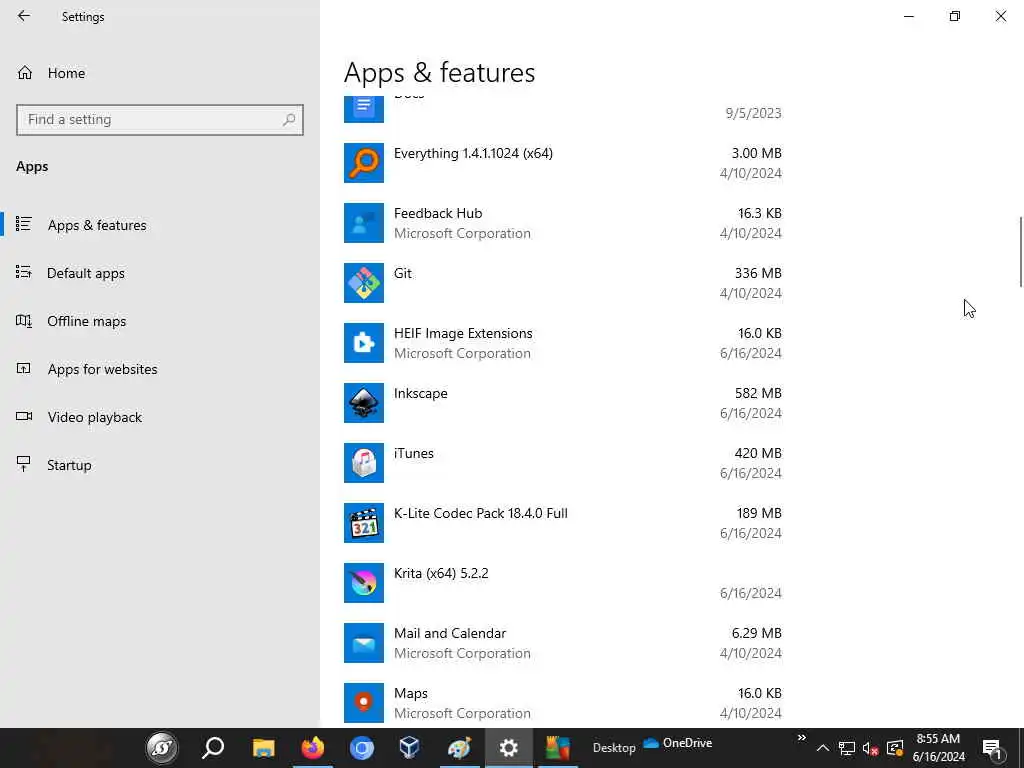Expand the taskbar toolbar overflow chevron

pos(801,739)
